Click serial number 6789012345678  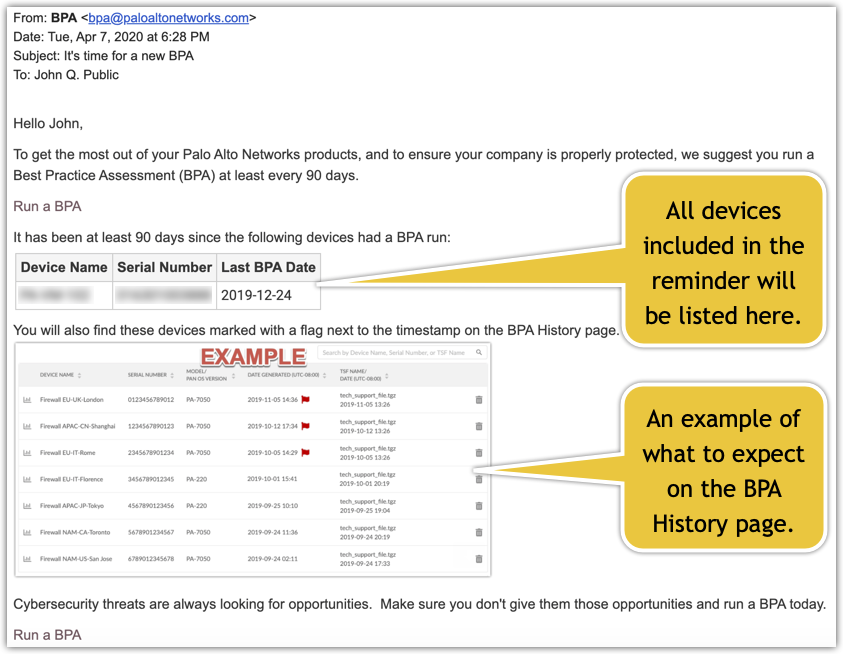coord(151,559)
